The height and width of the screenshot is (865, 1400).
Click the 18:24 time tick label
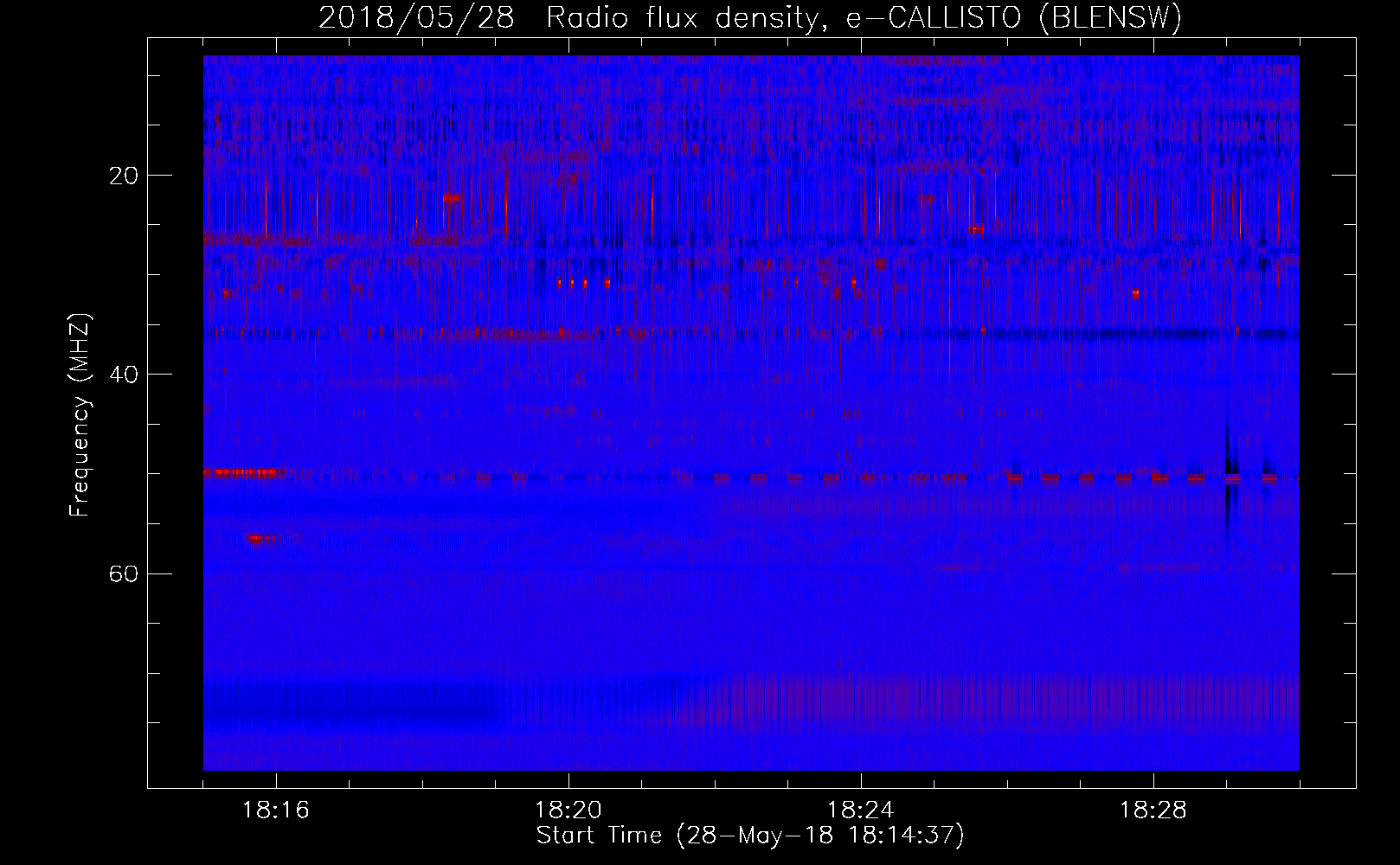[x=861, y=811]
